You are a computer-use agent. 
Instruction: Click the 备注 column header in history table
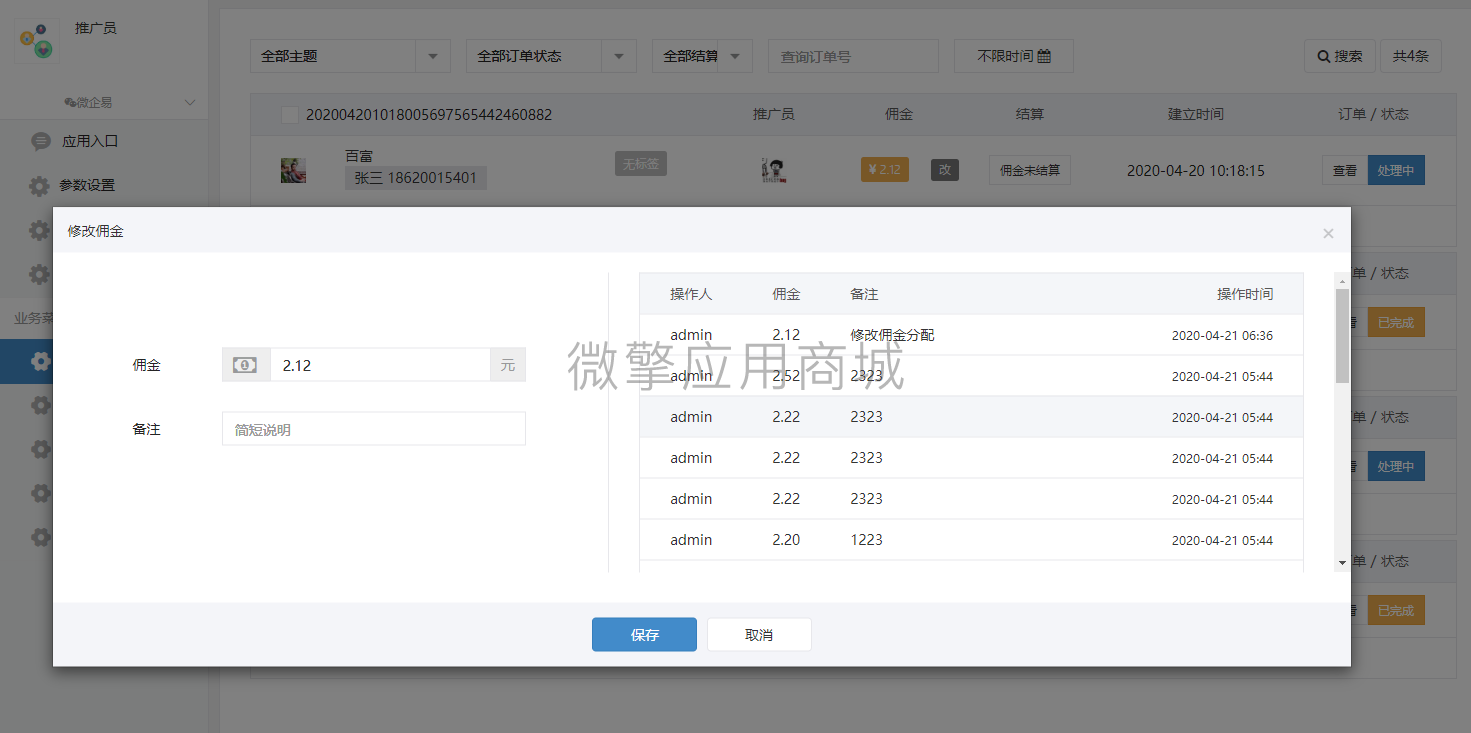coord(864,294)
